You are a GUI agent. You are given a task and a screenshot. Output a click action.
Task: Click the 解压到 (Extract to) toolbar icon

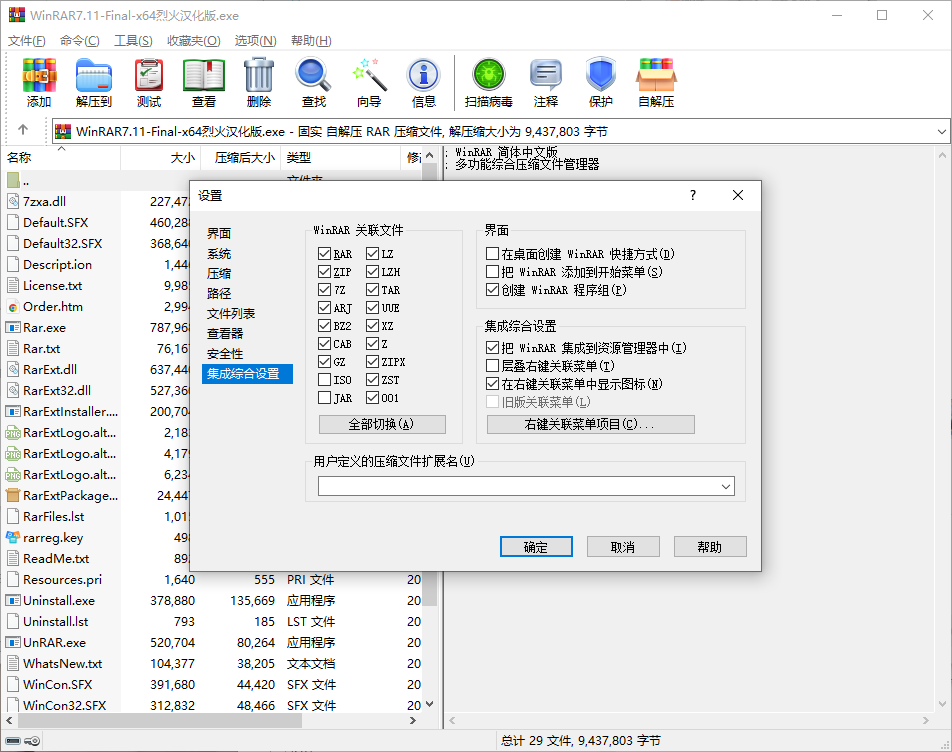pyautogui.click(x=94, y=75)
